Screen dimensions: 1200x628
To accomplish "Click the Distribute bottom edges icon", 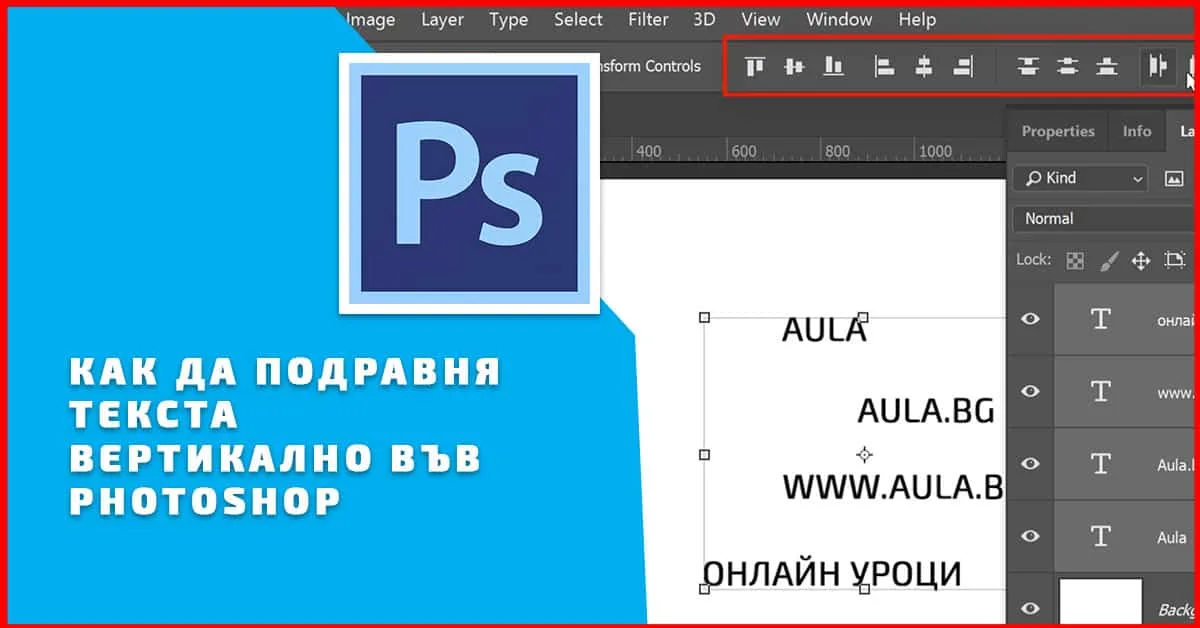I will (x=1106, y=66).
